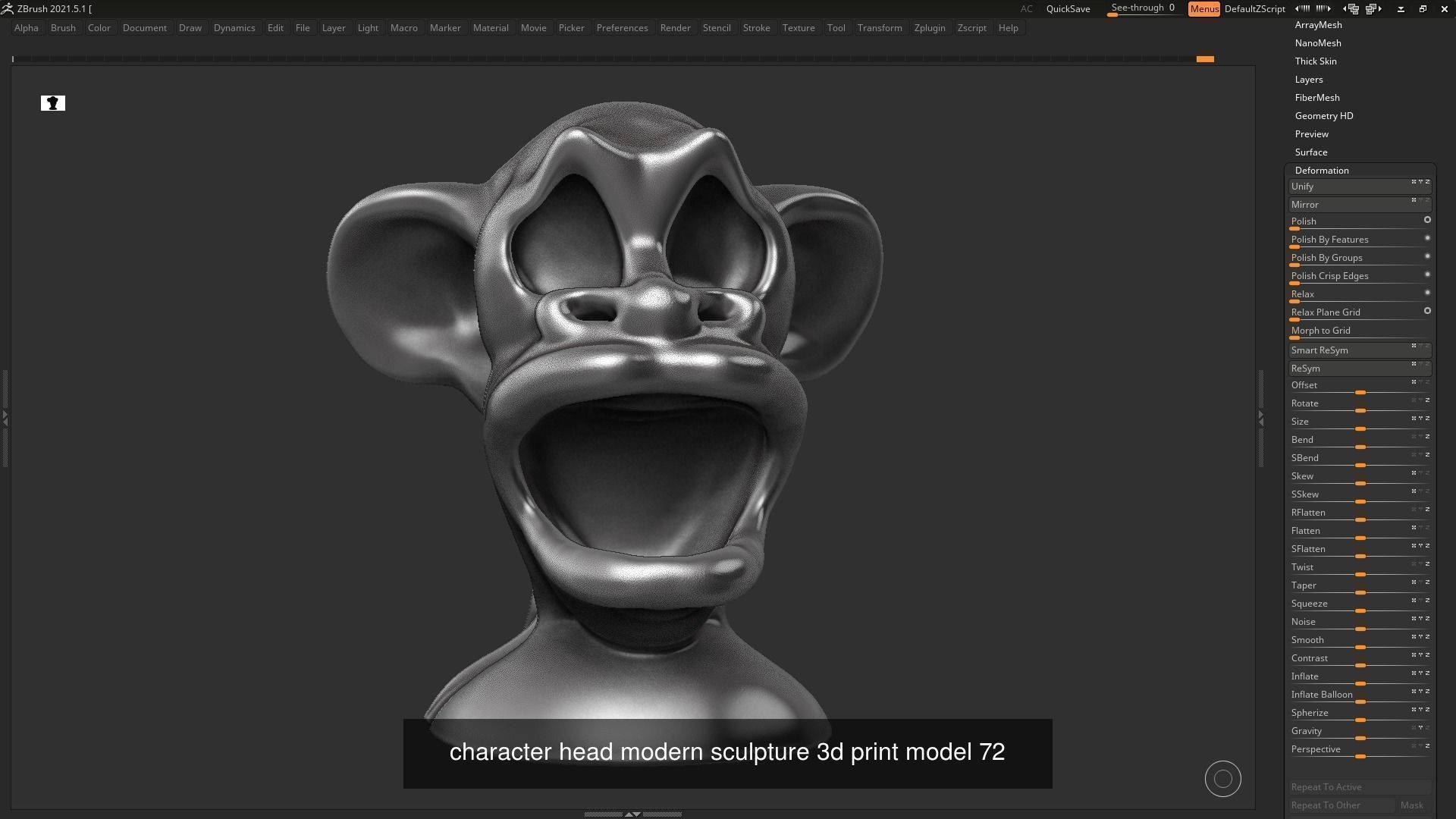Viewport: 1456px width, 819px height.
Task: Open the Zplugin menu
Action: pos(929,28)
